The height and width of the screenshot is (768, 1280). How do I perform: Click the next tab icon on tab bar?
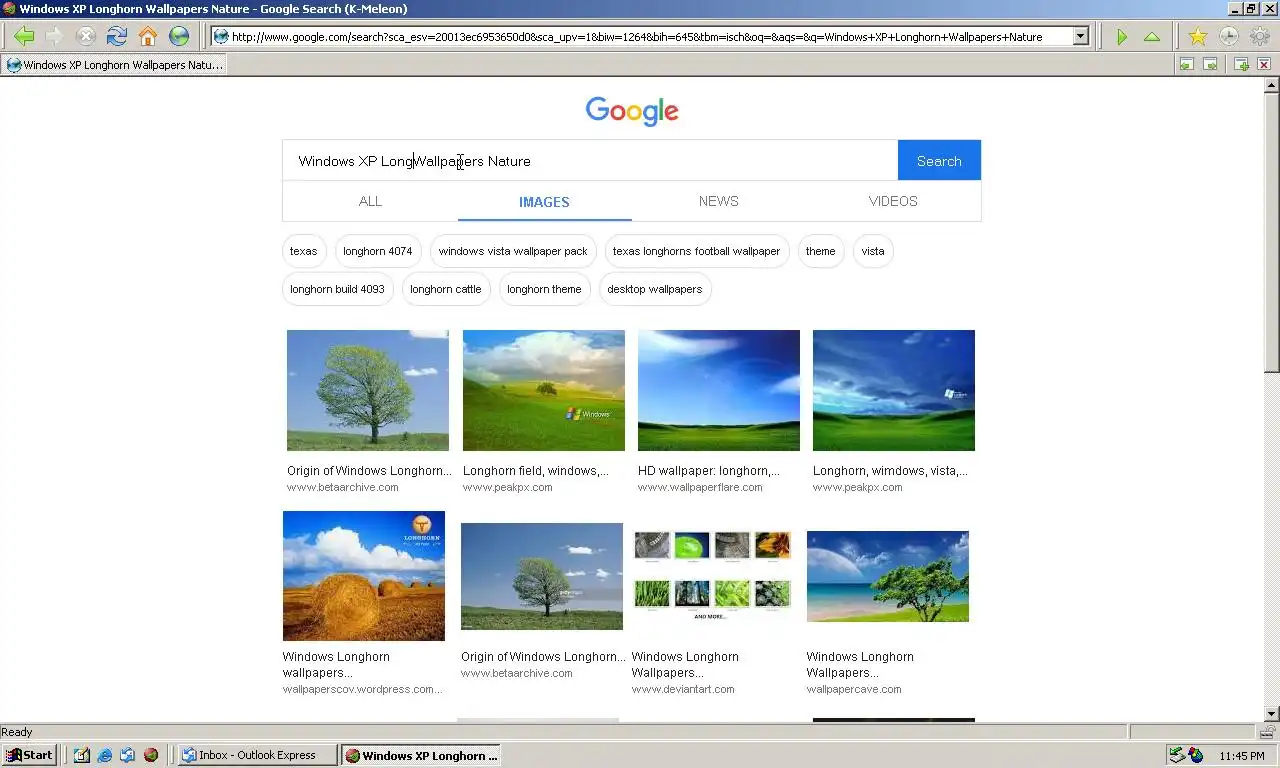click(x=1210, y=64)
